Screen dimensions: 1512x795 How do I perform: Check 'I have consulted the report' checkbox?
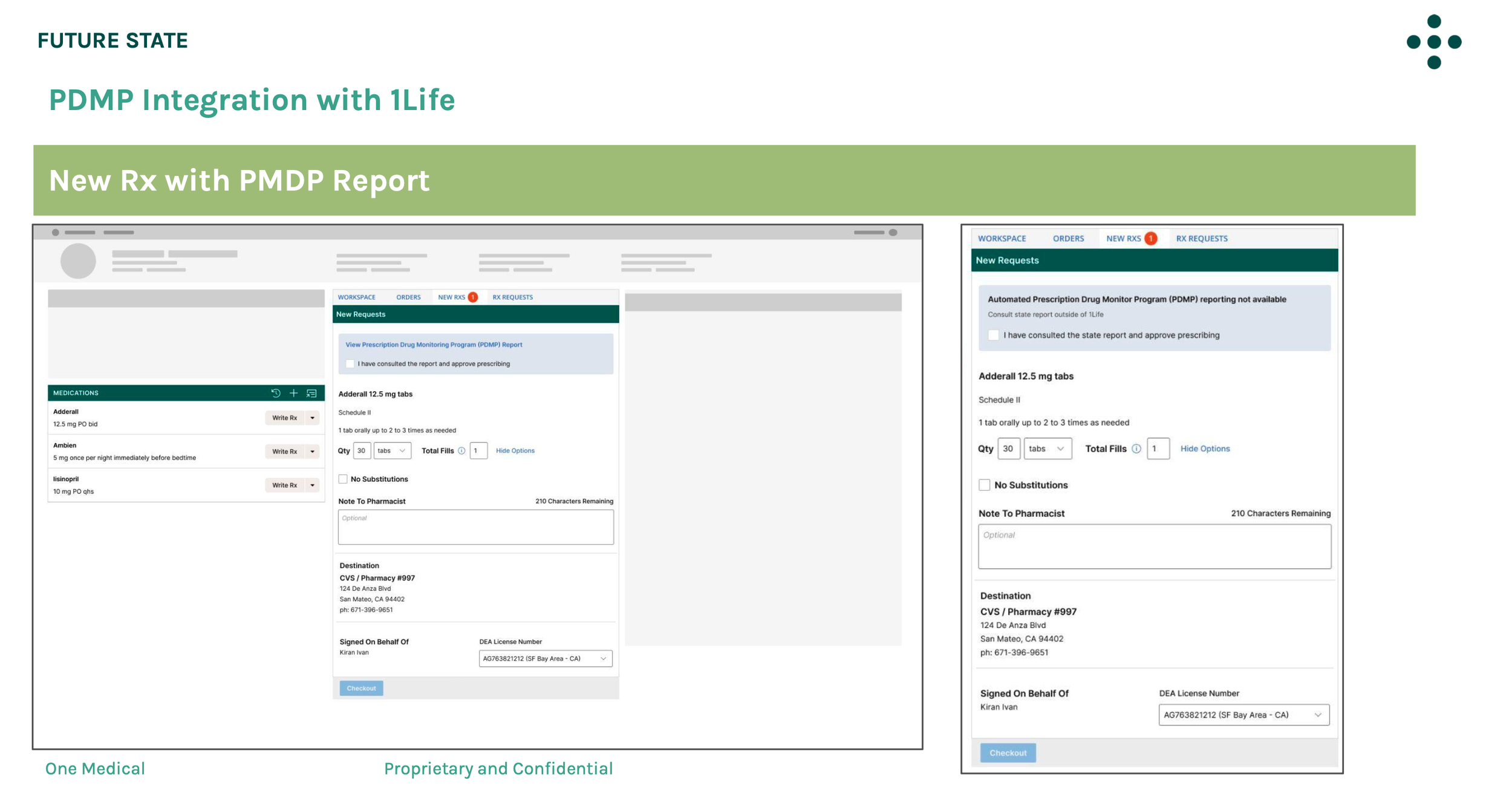tap(350, 364)
